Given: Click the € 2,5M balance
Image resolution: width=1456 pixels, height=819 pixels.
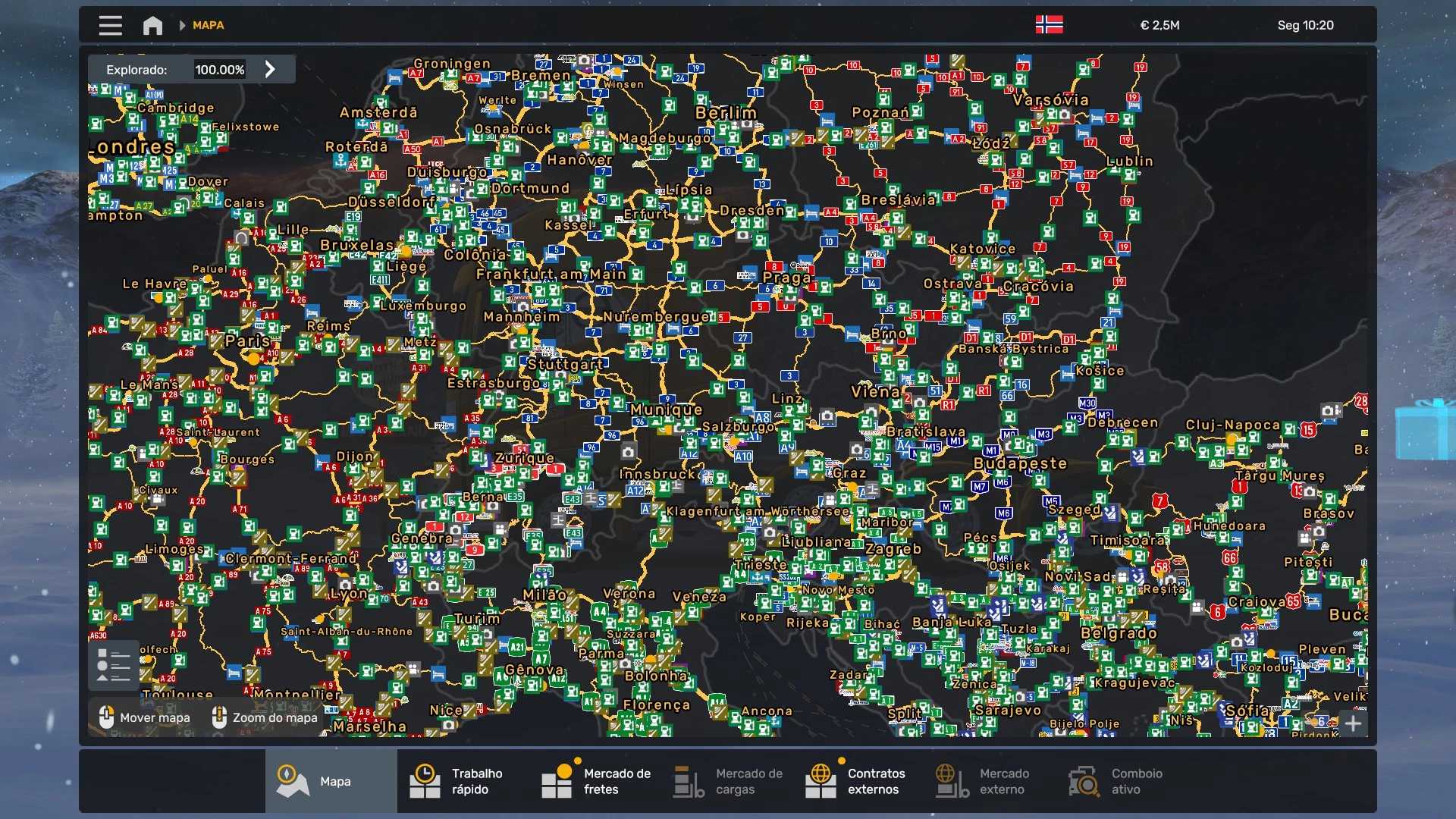Looking at the screenshot, I should 1159,25.
